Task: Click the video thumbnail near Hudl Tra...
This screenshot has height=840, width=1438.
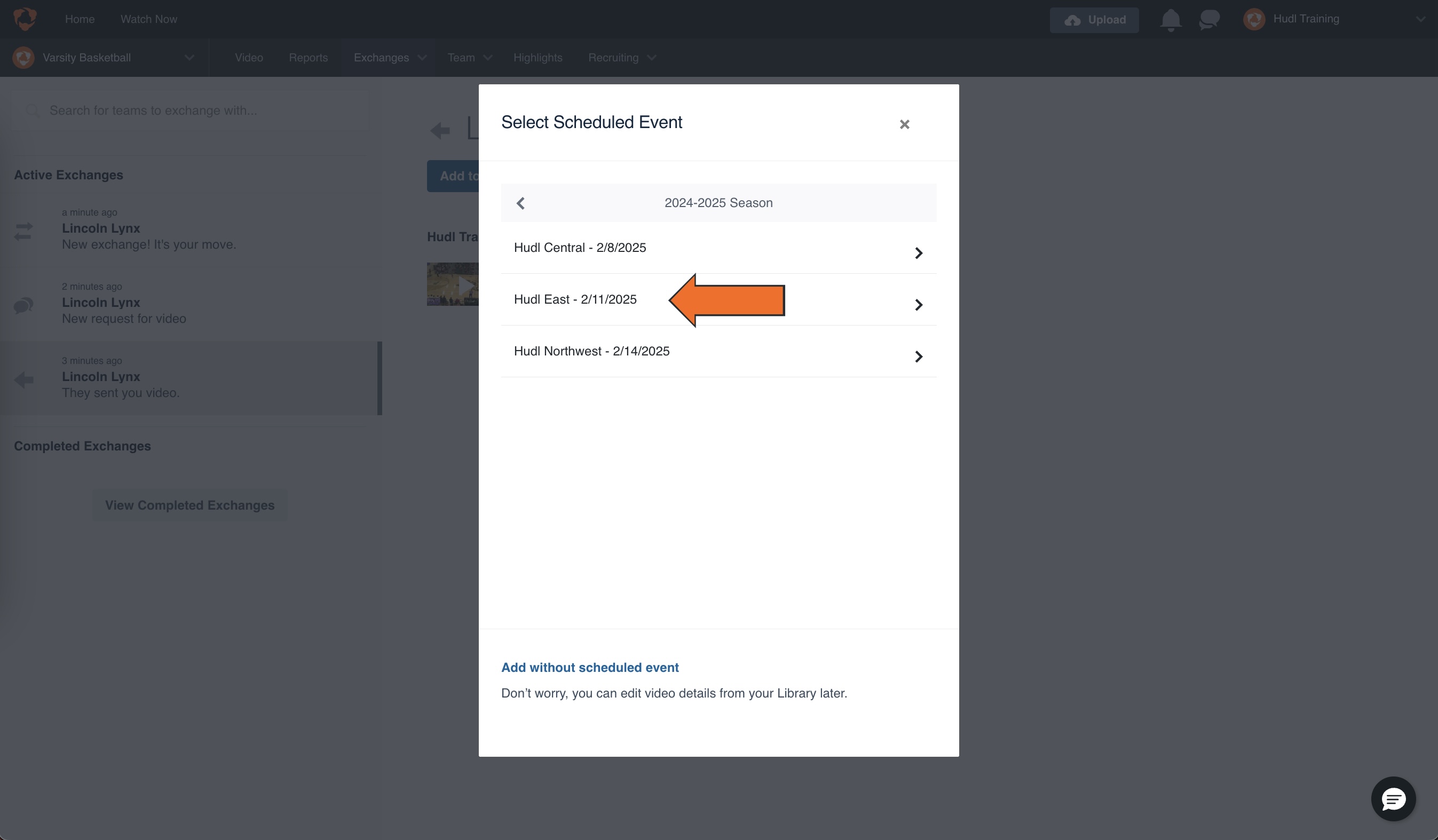Action: click(x=454, y=283)
